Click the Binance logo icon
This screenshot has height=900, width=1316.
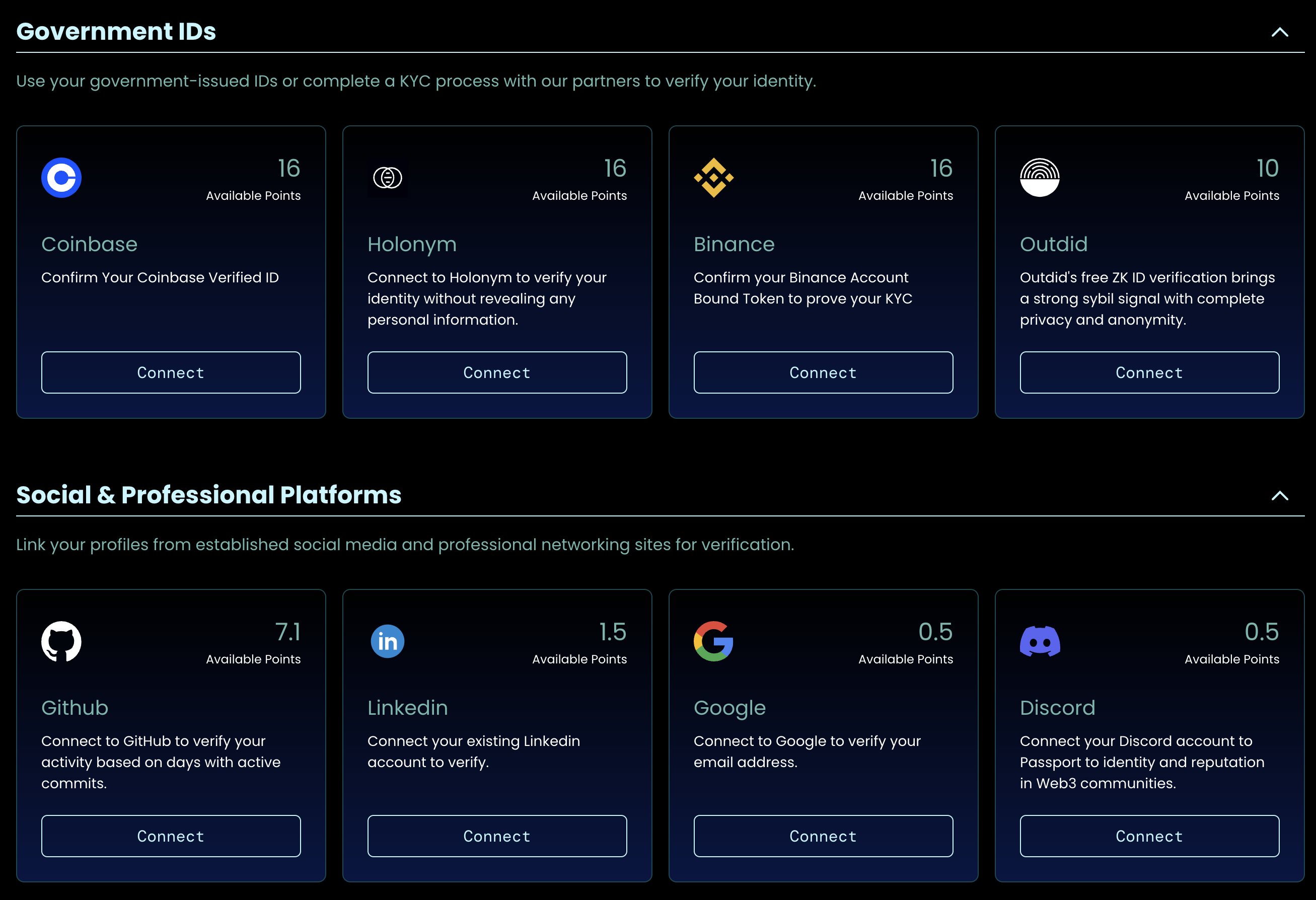(x=713, y=178)
